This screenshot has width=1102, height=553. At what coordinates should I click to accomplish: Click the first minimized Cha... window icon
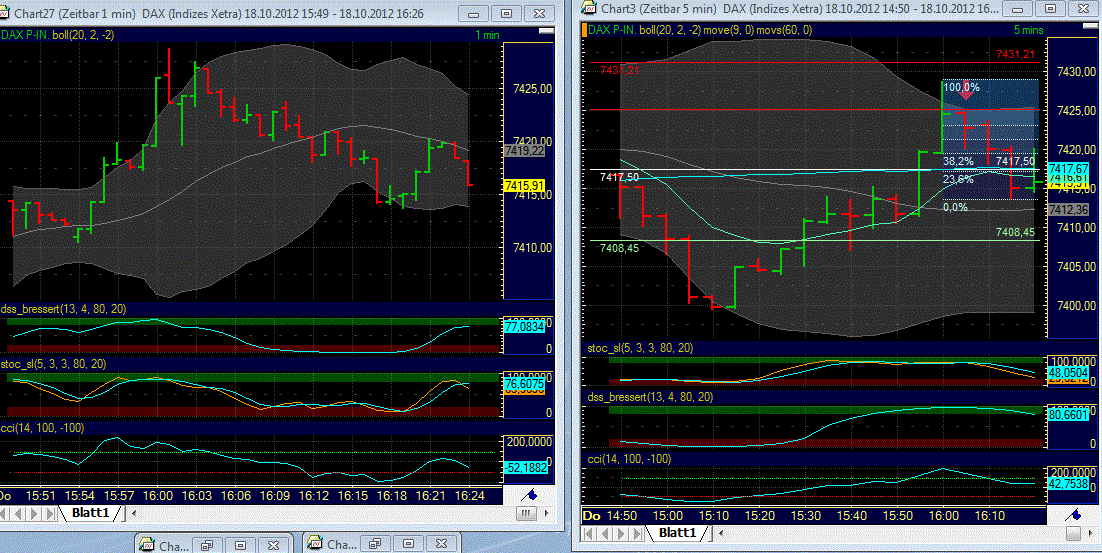pos(147,545)
